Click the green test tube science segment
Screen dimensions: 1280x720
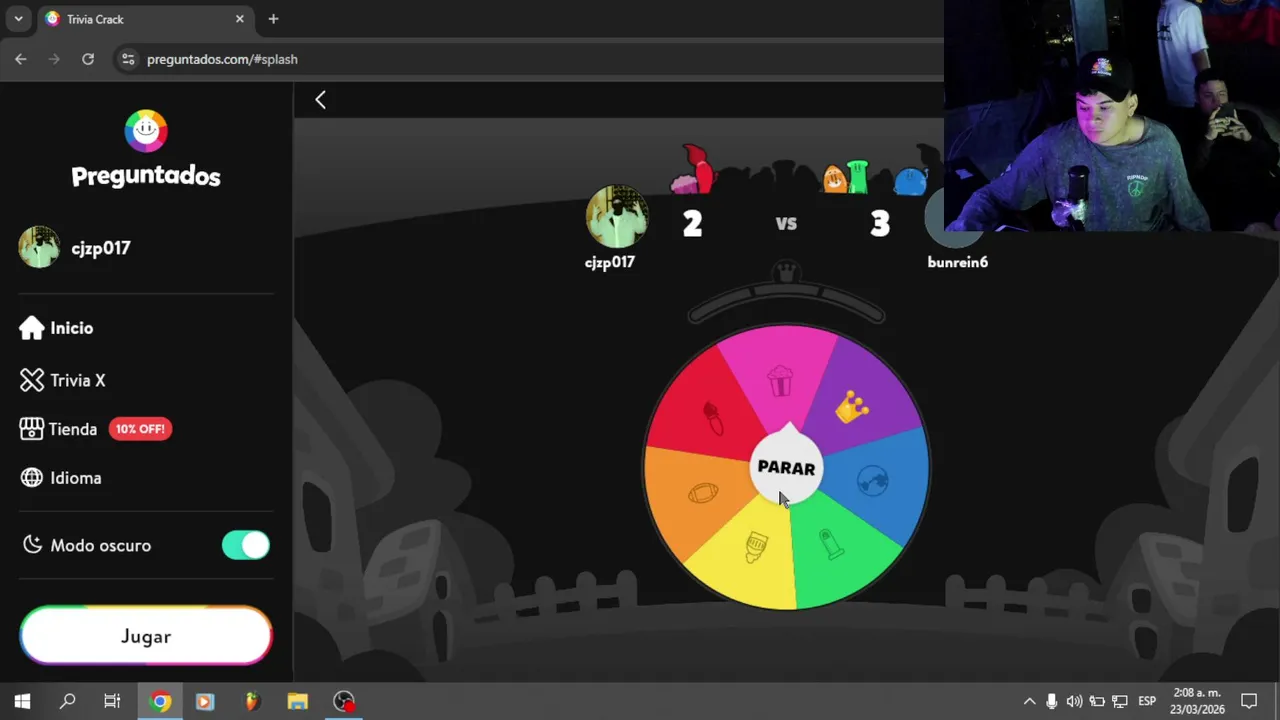[x=833, y=545]
